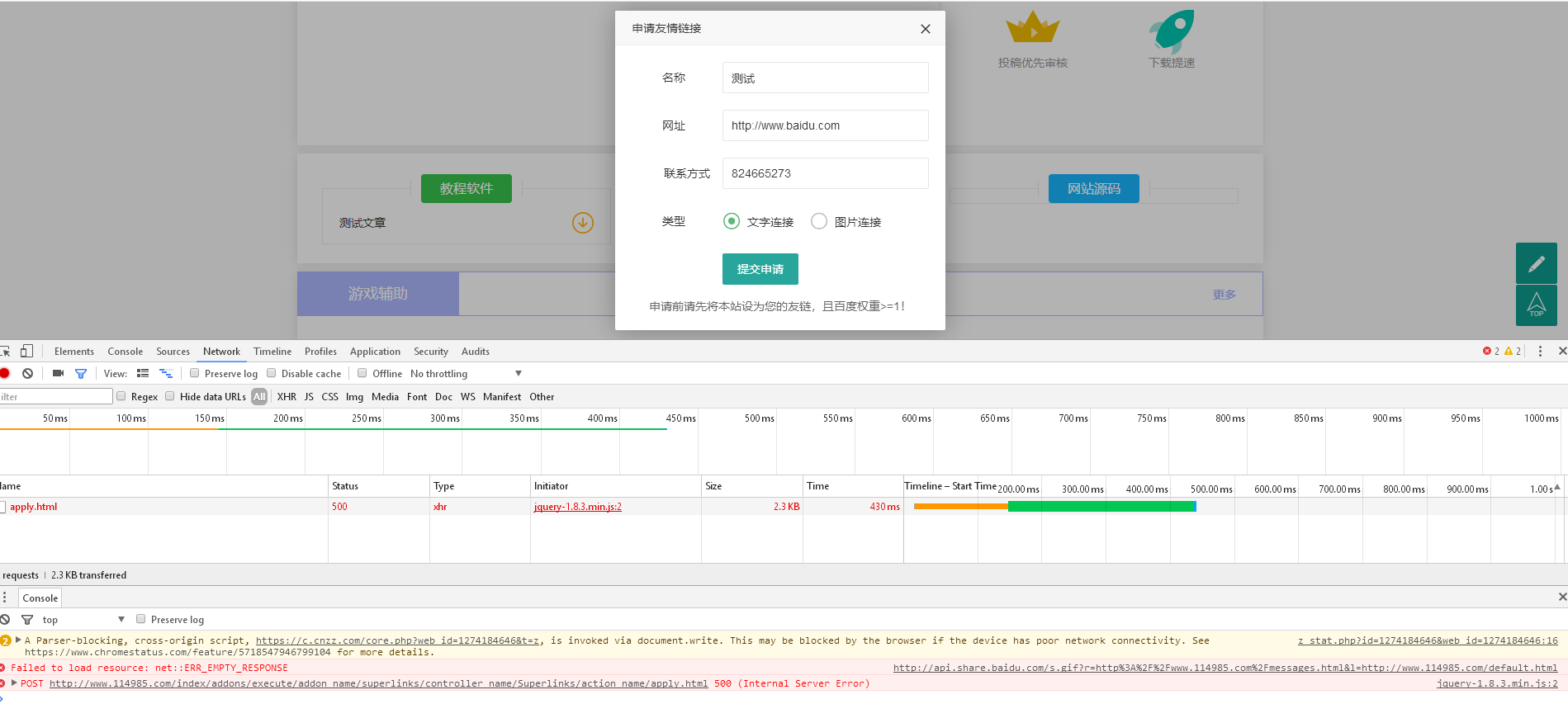Open the console filter funnel icon
The image size is (1568, 704).
click(x=27, y=620)
